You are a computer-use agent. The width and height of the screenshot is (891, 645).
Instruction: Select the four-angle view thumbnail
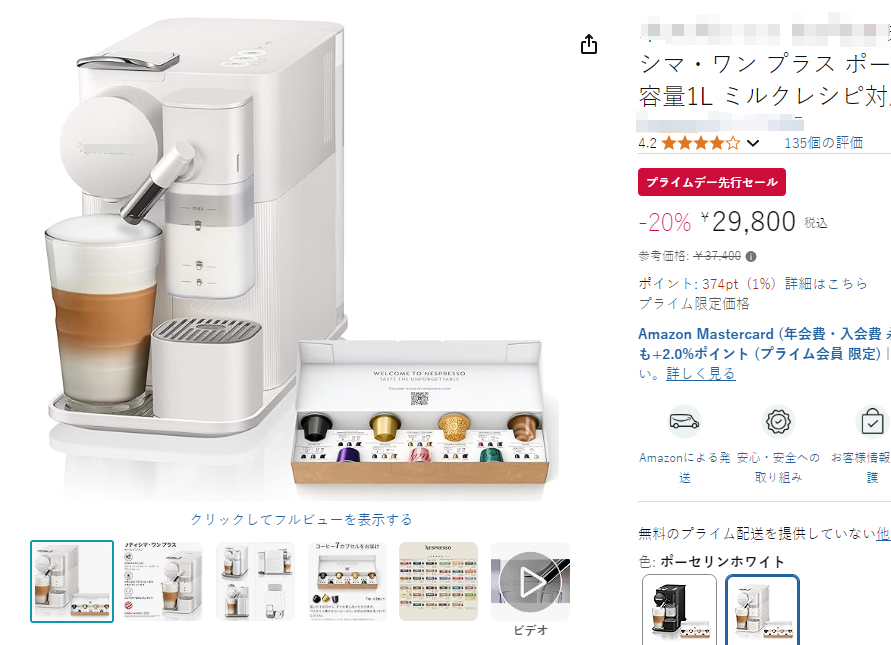pyautogui.click(x=255, y=581)
